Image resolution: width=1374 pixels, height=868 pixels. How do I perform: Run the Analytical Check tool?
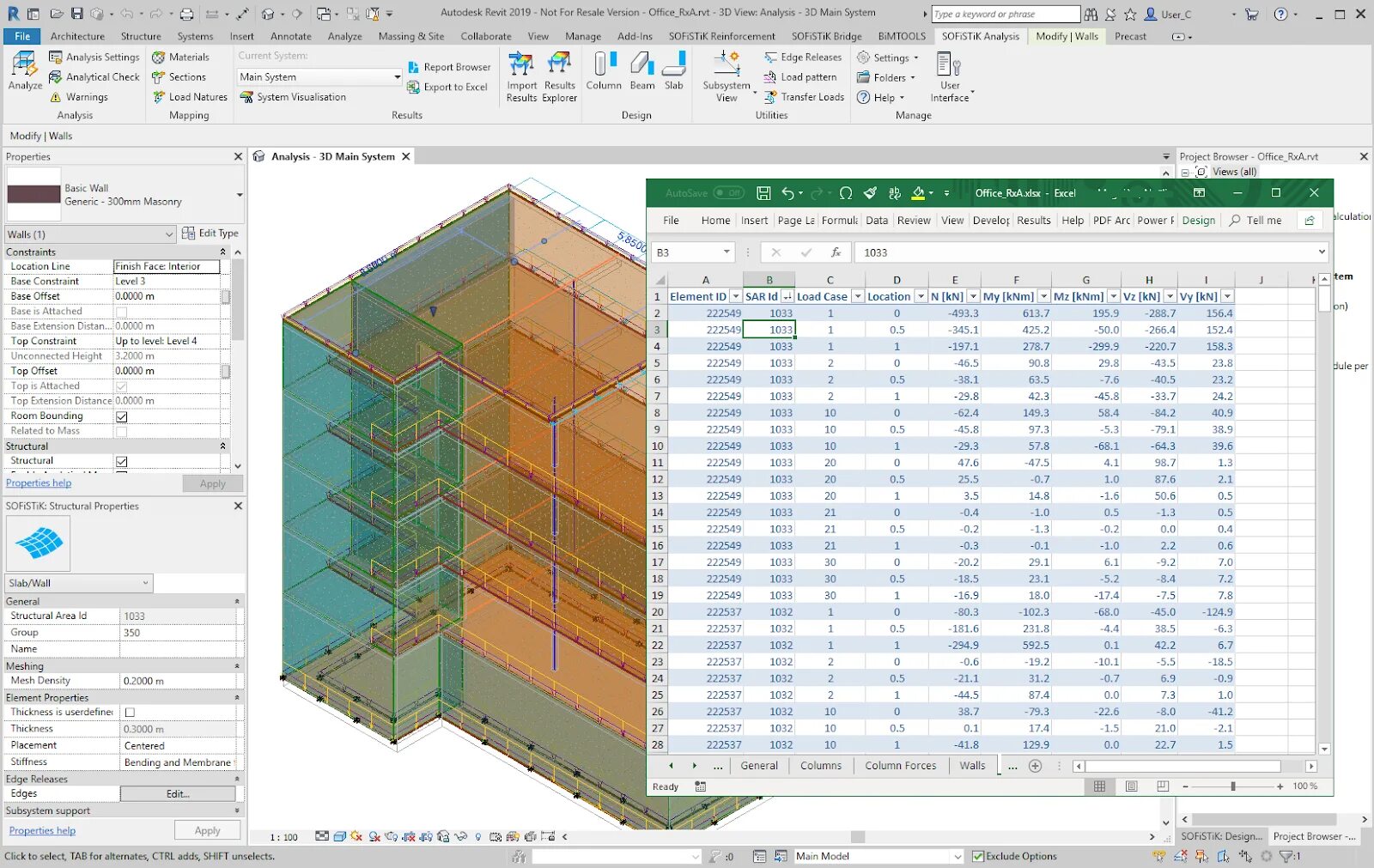click(x=94, y=76)
